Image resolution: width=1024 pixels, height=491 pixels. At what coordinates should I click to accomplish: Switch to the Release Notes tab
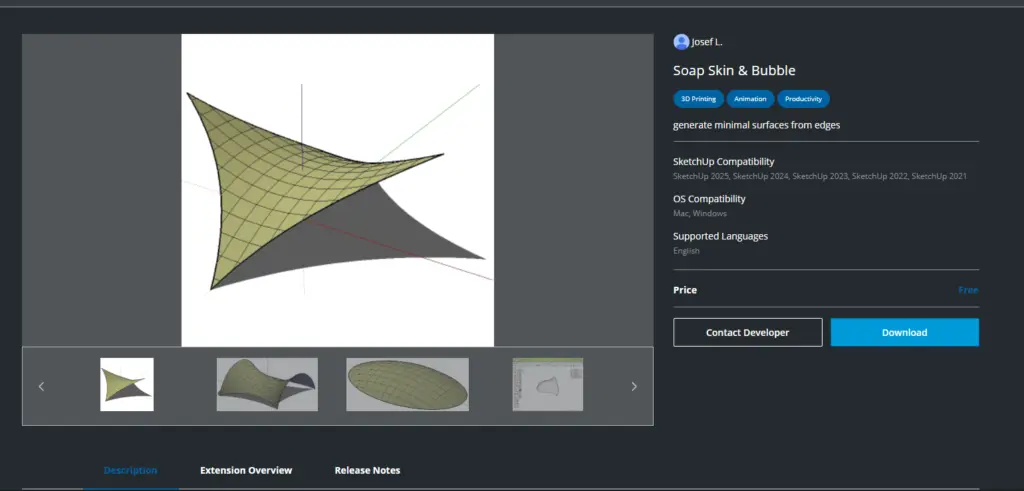368,470
